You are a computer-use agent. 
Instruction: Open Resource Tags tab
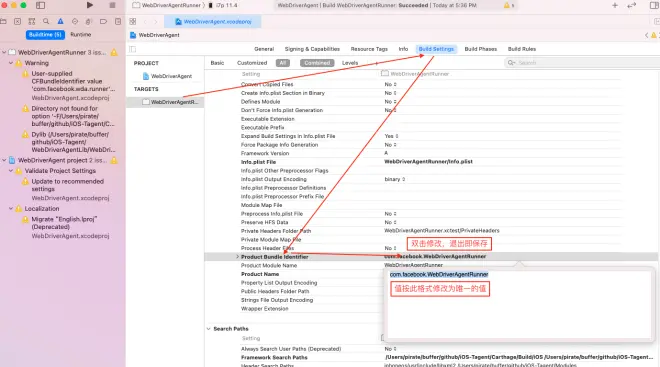(369, 49)
